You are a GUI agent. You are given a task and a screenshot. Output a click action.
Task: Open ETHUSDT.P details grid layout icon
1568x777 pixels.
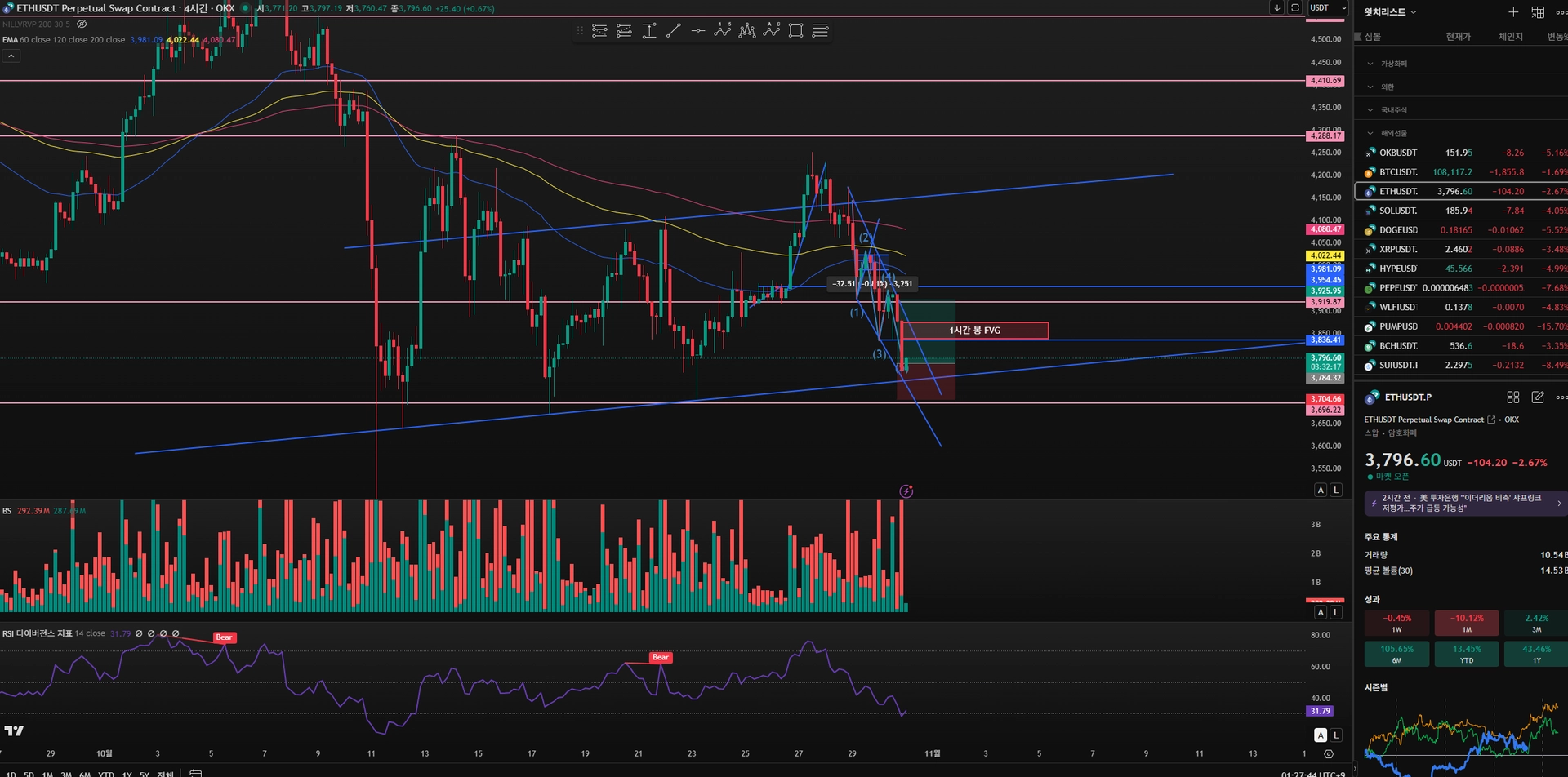tap(1513, 397)
